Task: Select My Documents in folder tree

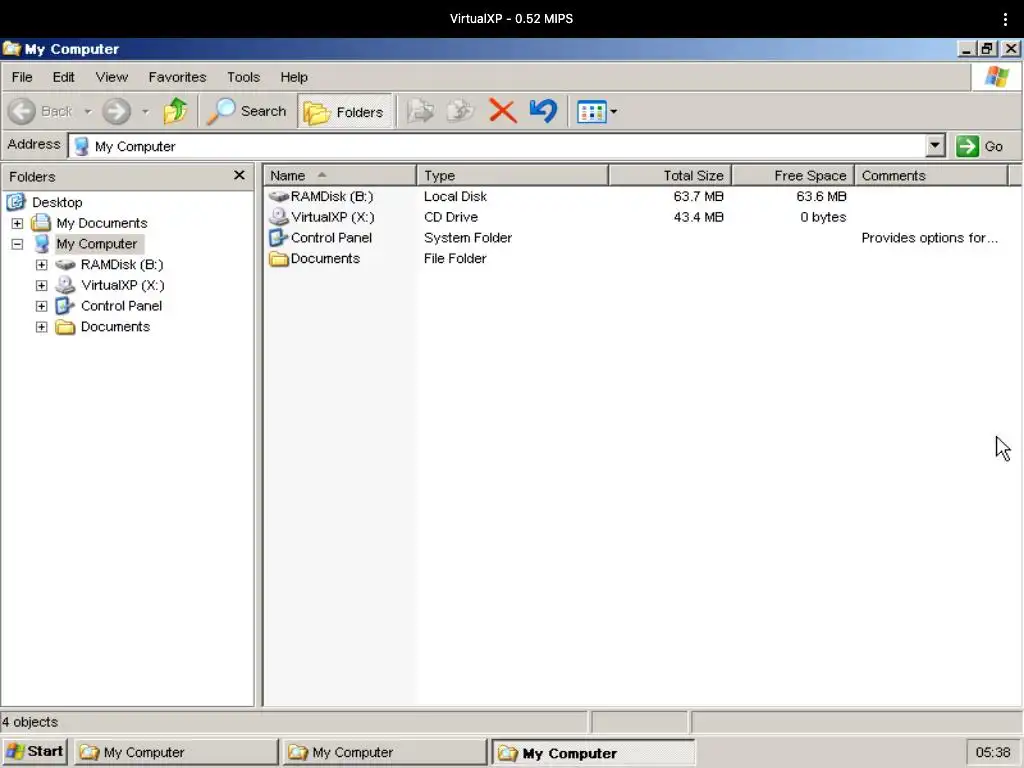Action: [x=101, y=223]
